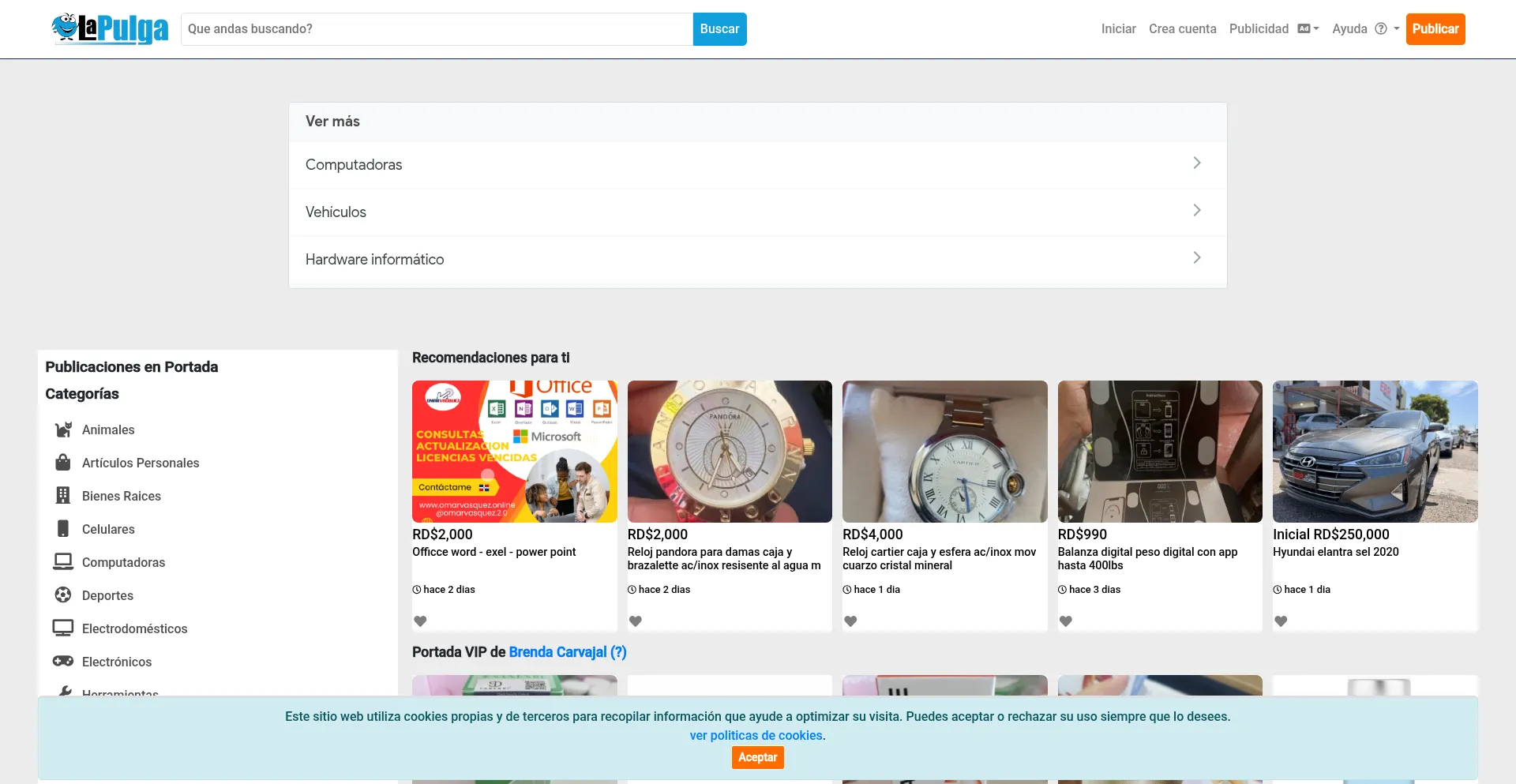Click the Vehiculos text in Ver más
This screenshot has height=784, width=1516.
(336, 212)
